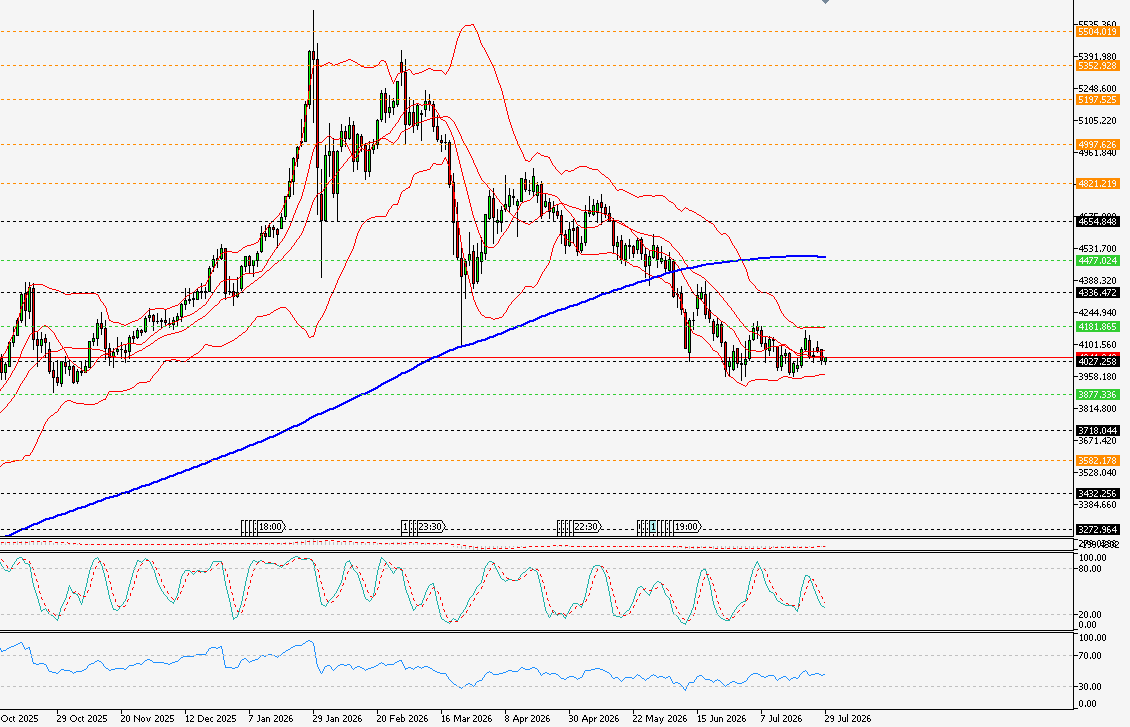Click the 8 Apr 2026 date label

tap(528, 718)
